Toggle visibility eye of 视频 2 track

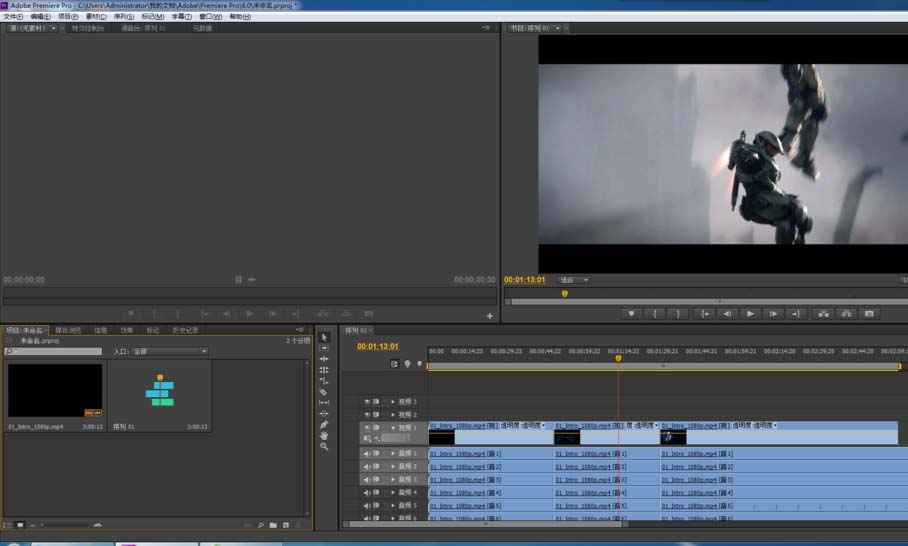pyautogui.click(x=367, y=415)
